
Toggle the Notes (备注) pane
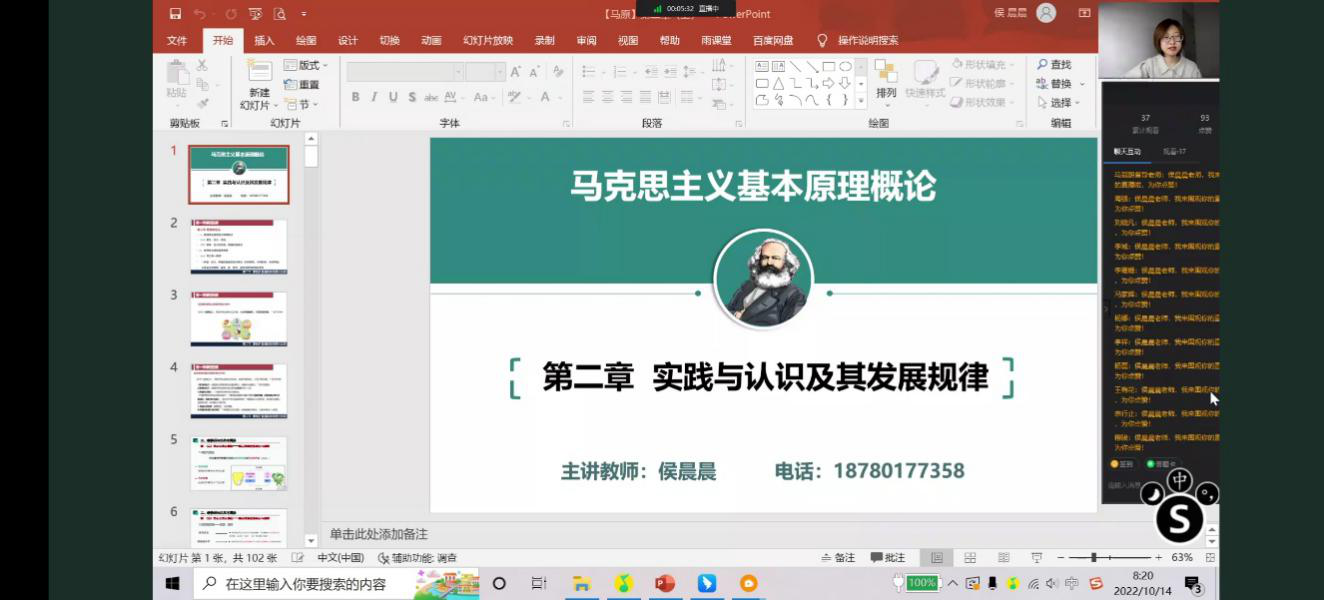pos(838,558)
